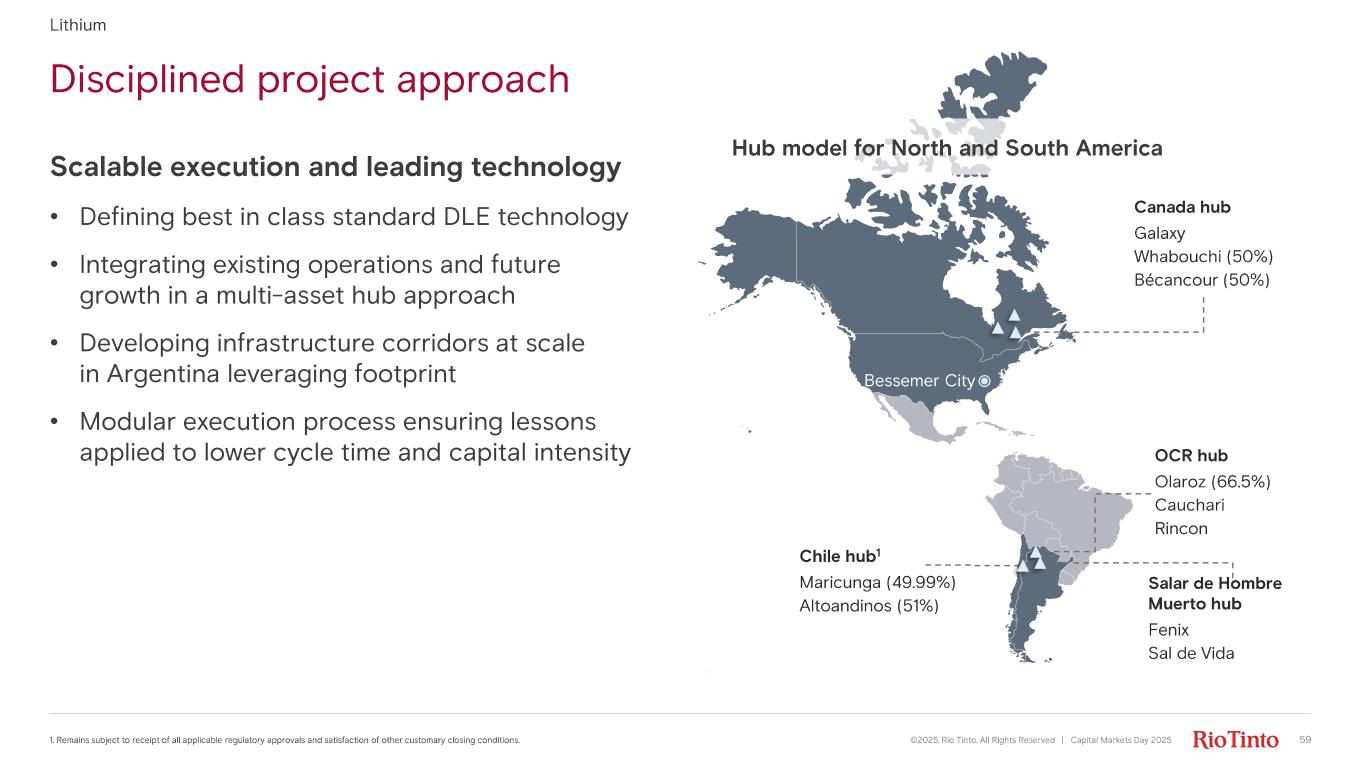1365x768 pixels.
Task: Click bullet about infrastructure corridors in Argentina
Action: pyautogui.click(x=332, y=359)
